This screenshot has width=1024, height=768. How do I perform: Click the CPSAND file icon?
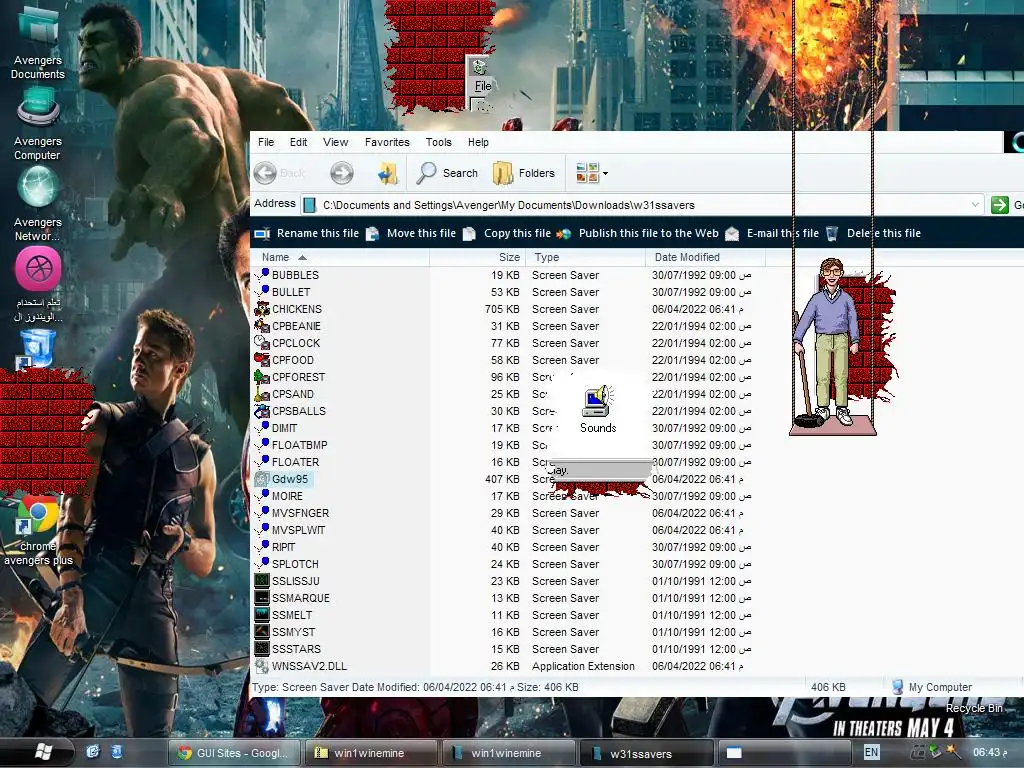(x=262, y=394)
